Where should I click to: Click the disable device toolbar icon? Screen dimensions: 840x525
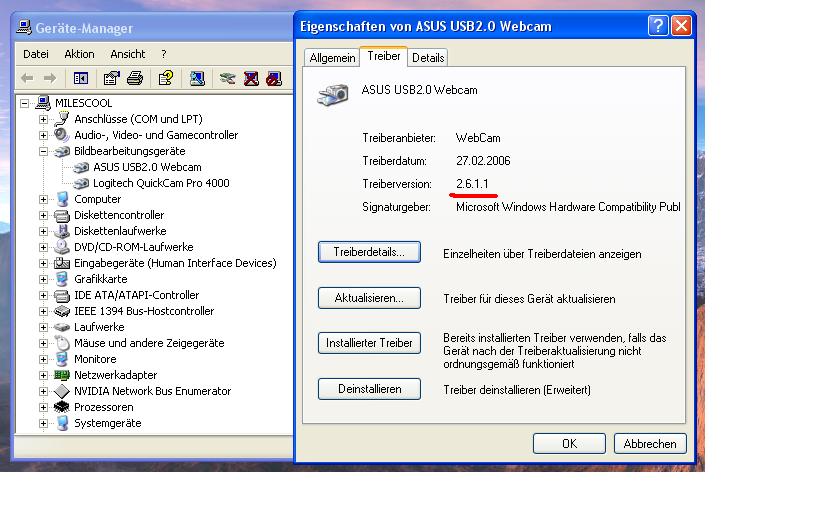pyautogui.click(x=274, y=78)
